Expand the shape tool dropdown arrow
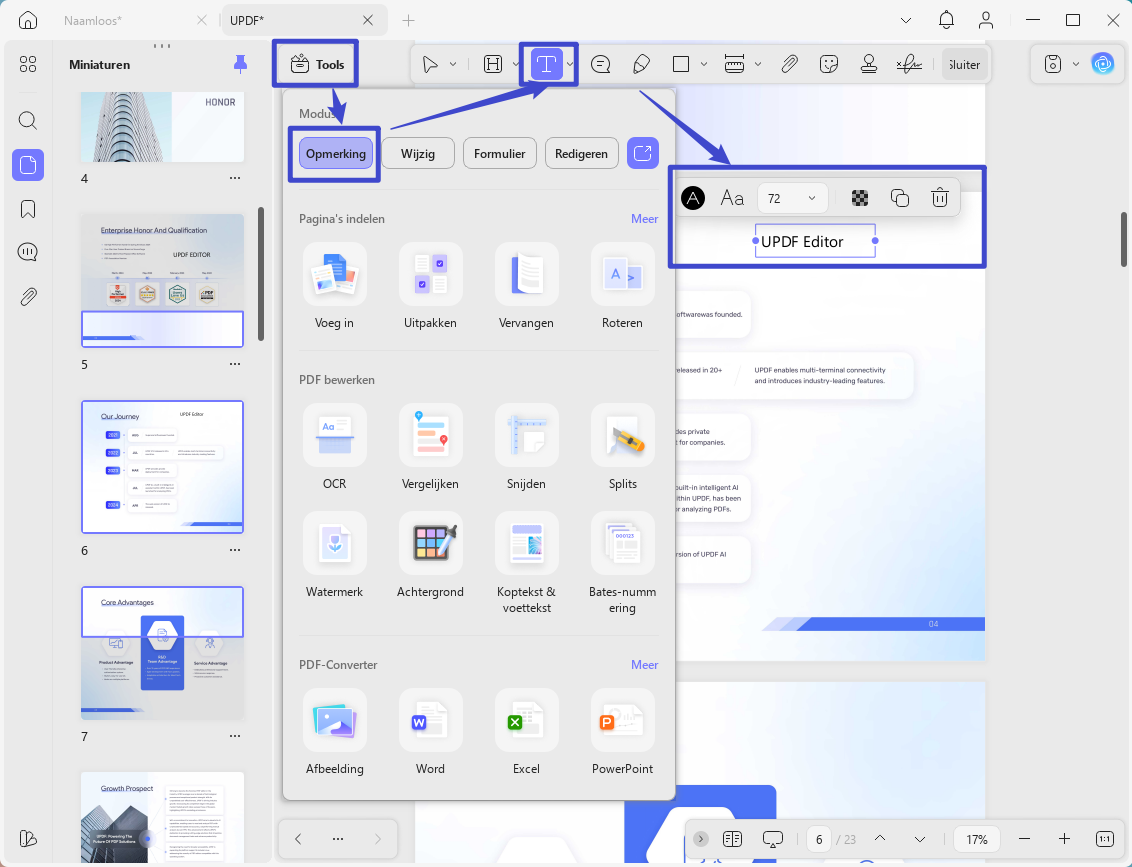The width and height of the screenshot is (1132, 867). pos(704,64)
